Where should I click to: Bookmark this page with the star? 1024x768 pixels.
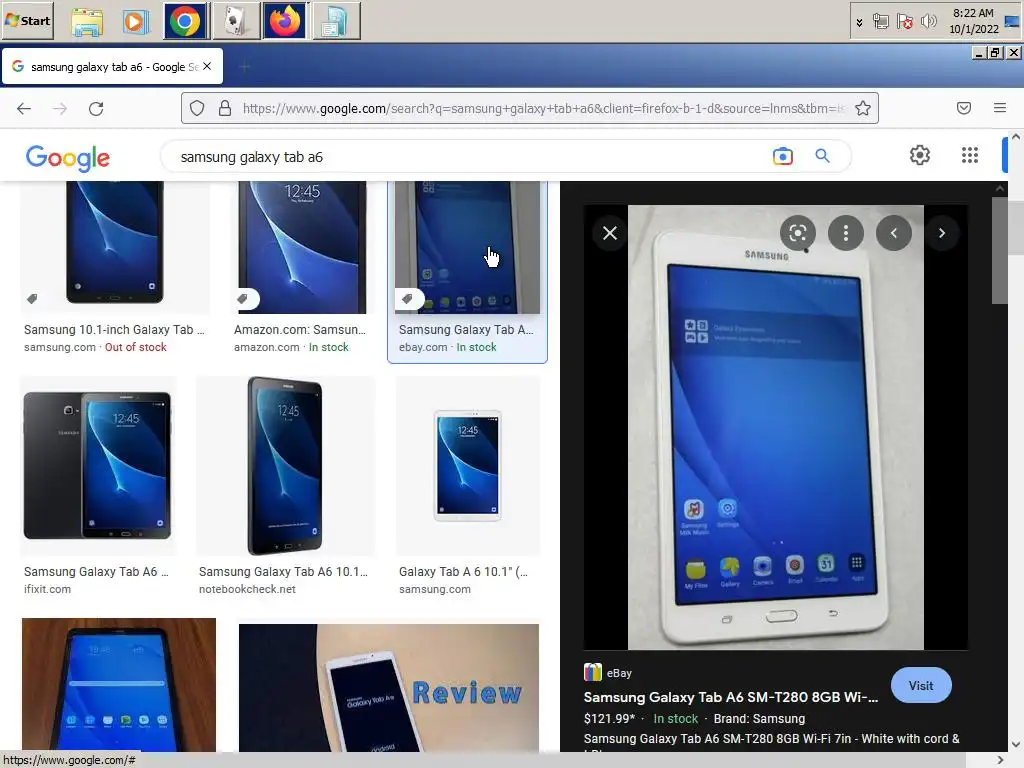[x=863, y=108]
